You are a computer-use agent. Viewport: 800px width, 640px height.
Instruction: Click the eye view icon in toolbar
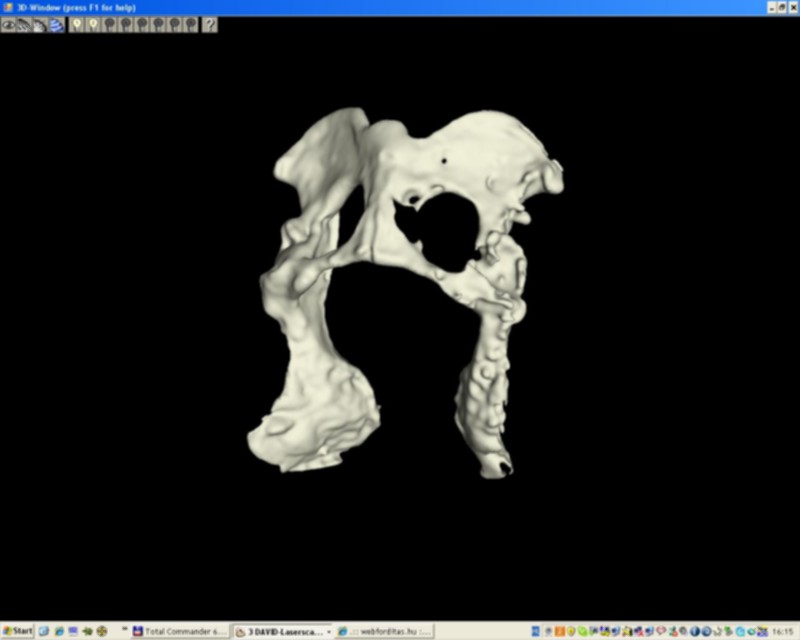click(x=8, y=25)
